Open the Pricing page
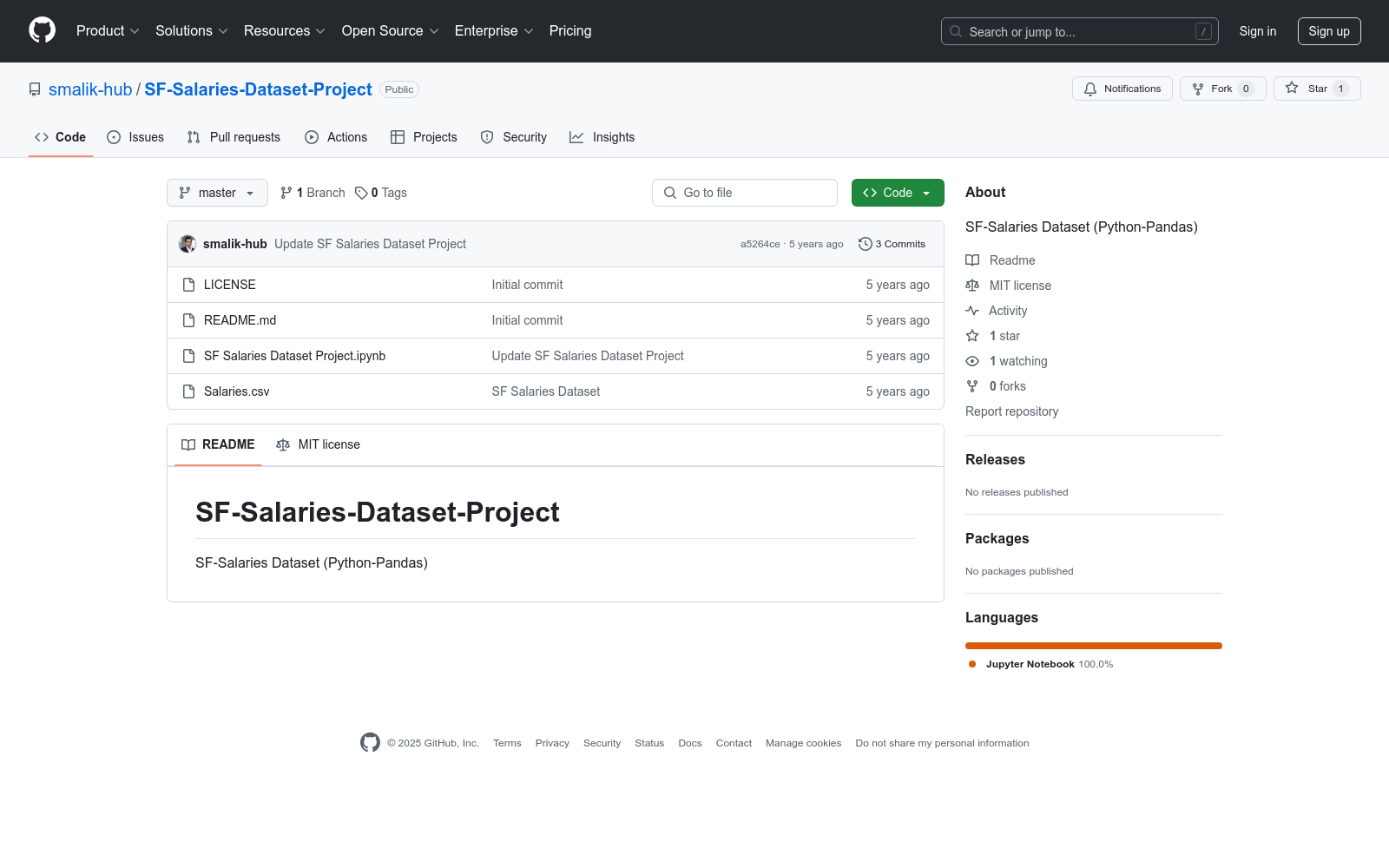Viewport: 1389px width, 868px height. click(570, 30)
